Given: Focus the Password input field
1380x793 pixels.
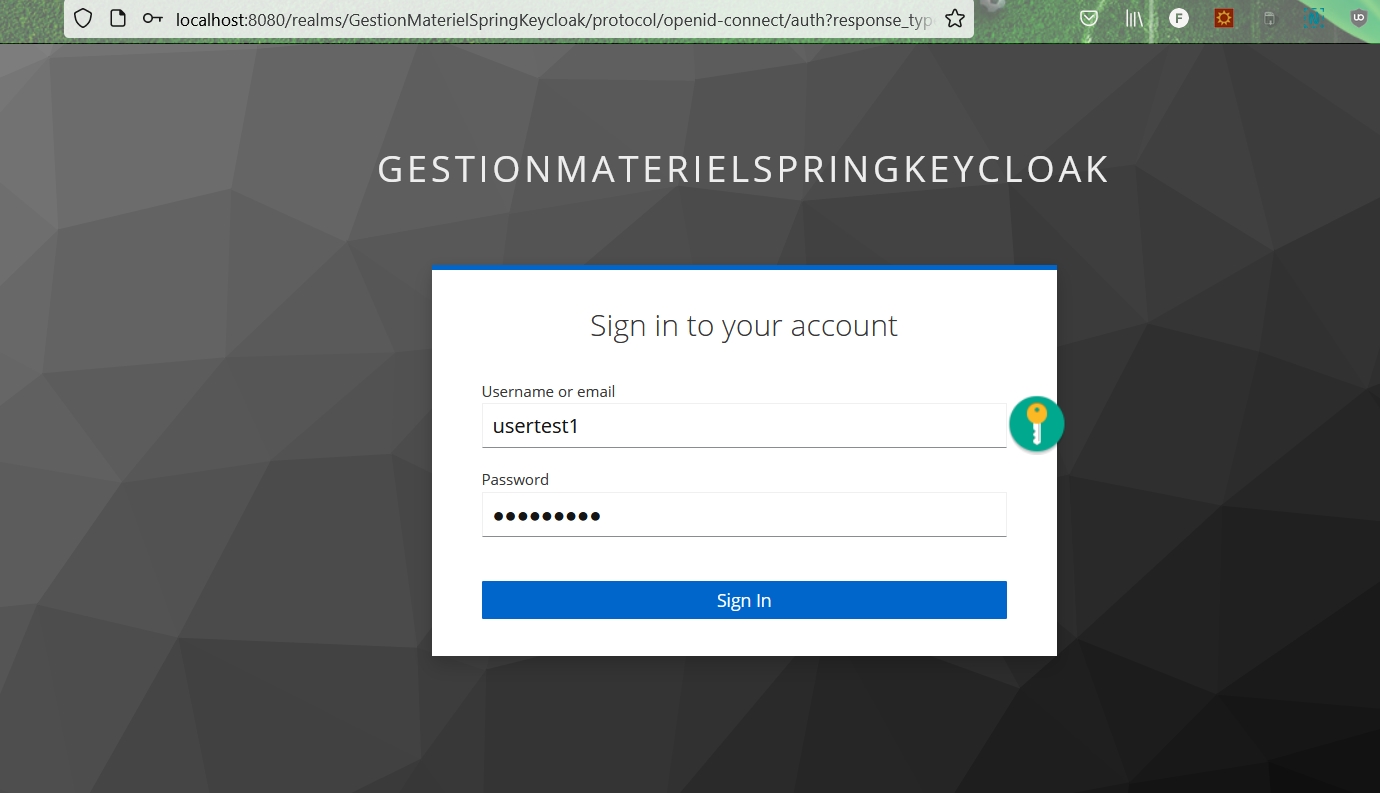Looking at the screenshot, I should coord(744,515).
